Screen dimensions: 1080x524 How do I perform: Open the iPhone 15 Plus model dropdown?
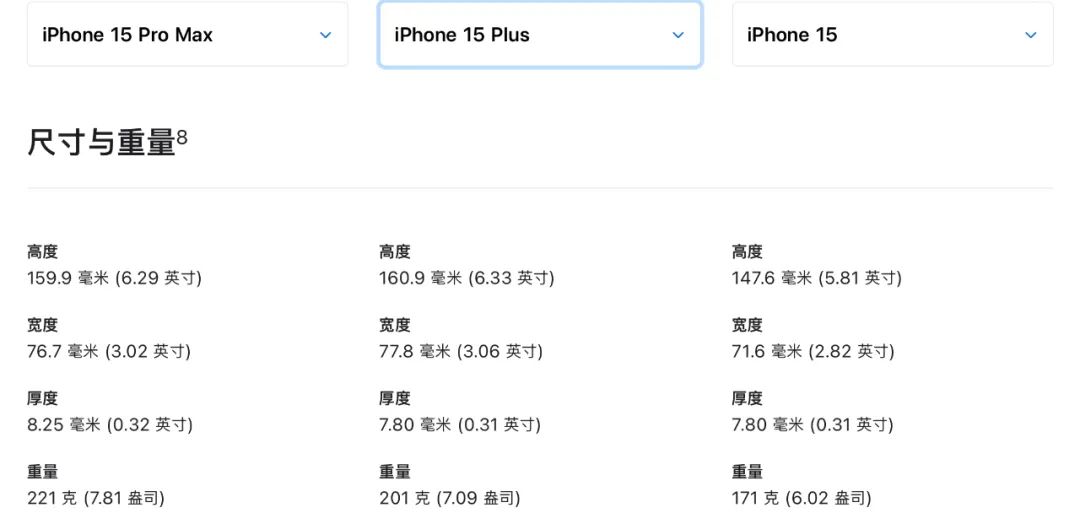[x=539, y=35]
